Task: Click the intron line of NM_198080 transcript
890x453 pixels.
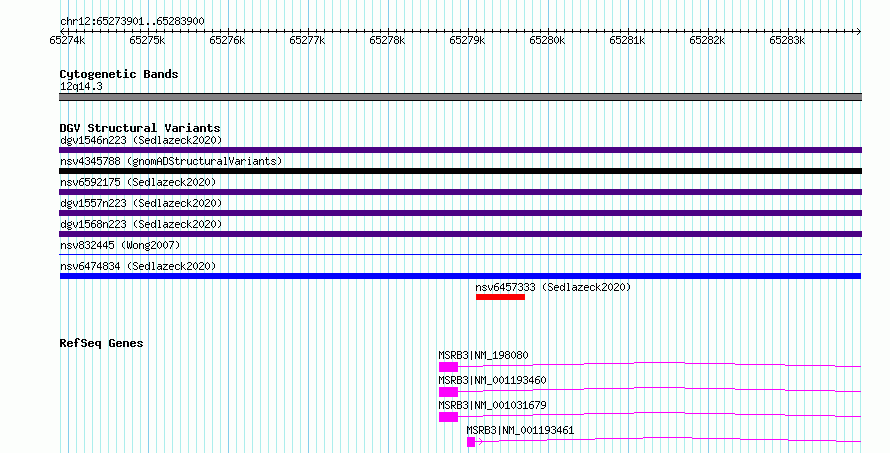Action: click(x=660, y=363)
